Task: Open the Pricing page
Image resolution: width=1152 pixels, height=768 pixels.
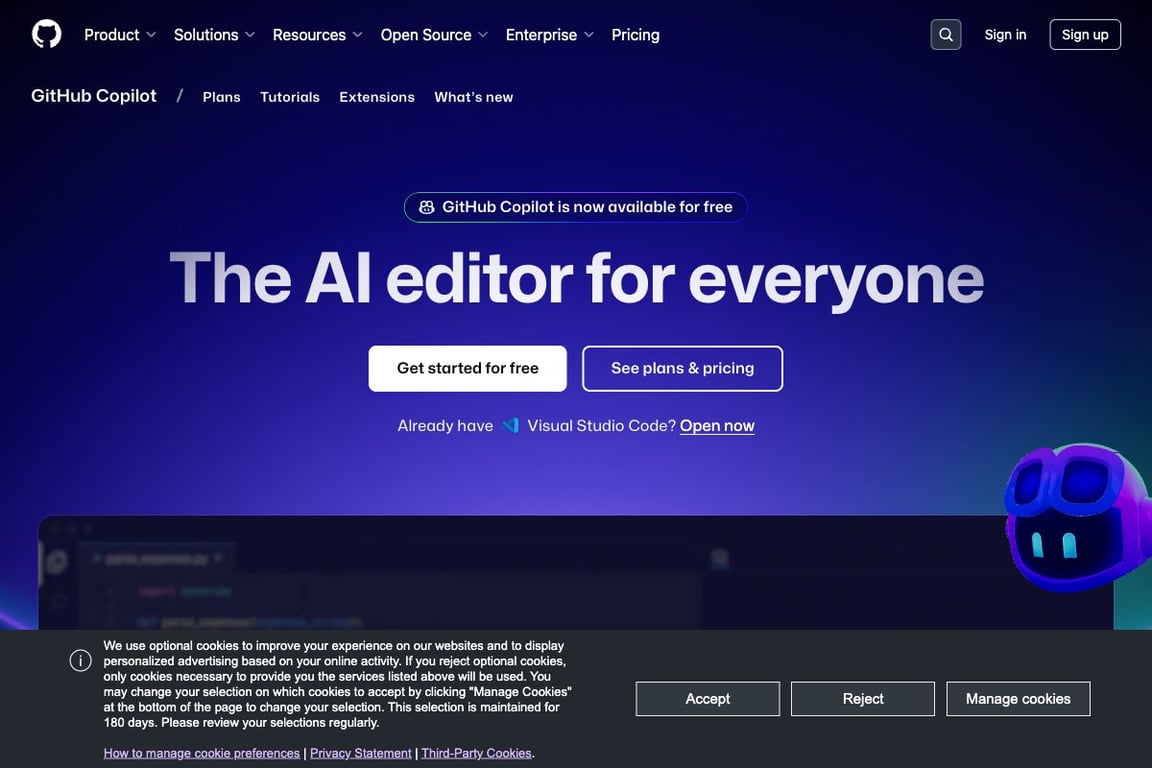Action: click(636, 35)
